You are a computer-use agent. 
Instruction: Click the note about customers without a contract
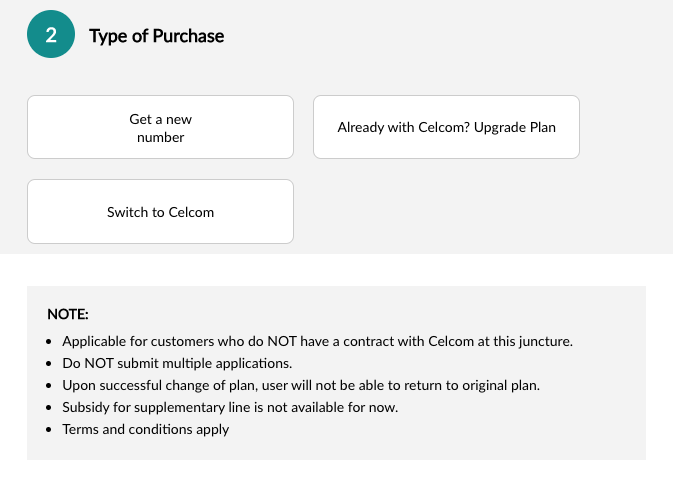317,341
